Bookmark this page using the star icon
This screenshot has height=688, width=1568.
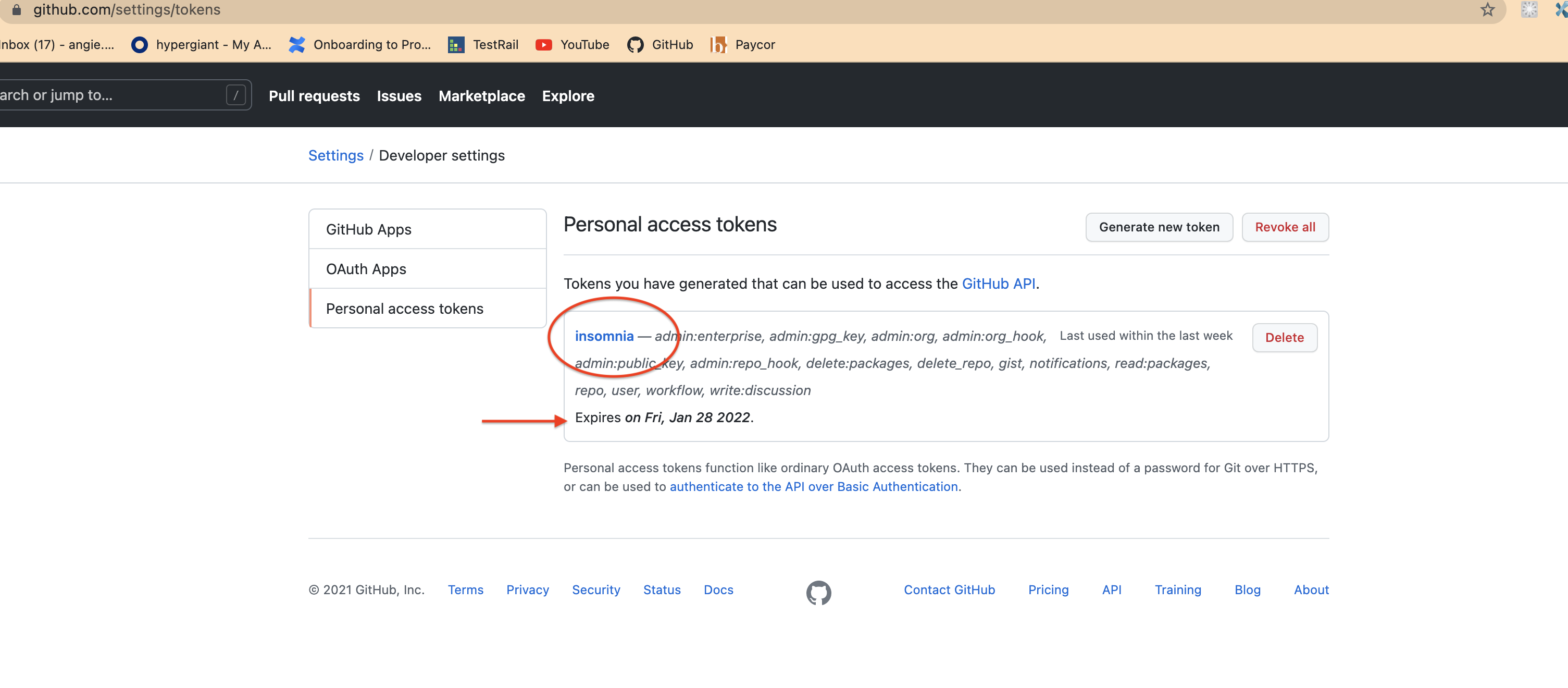[x=1487, y=10]
